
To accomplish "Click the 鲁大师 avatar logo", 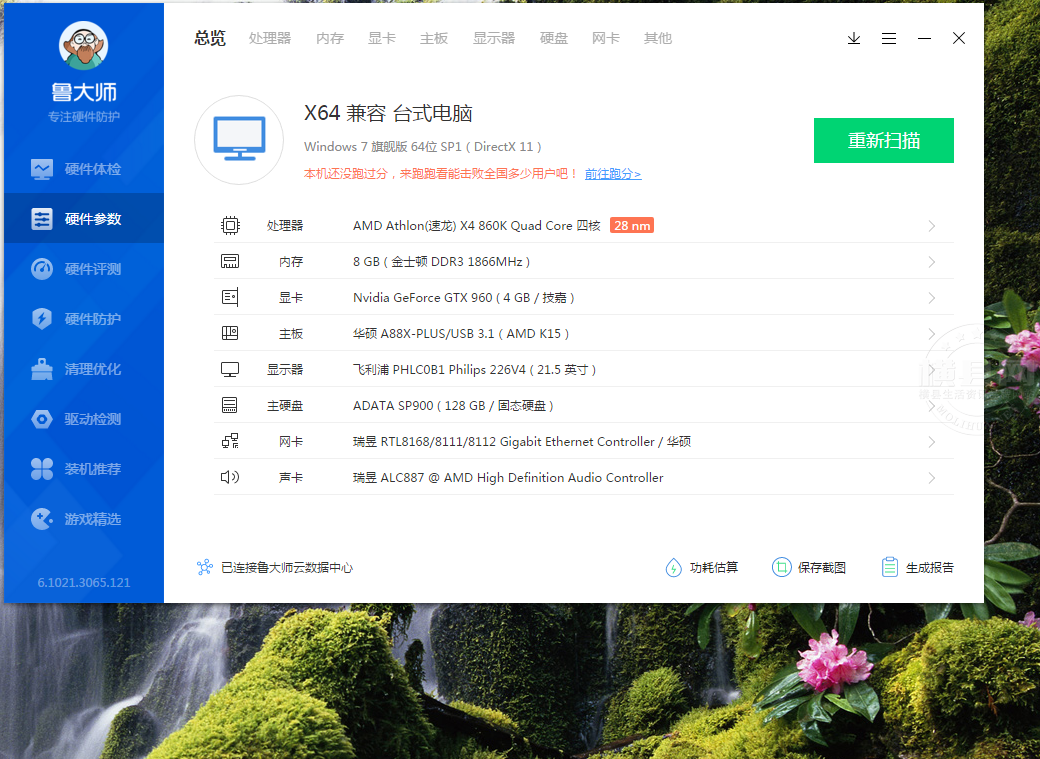I will 84,45.
